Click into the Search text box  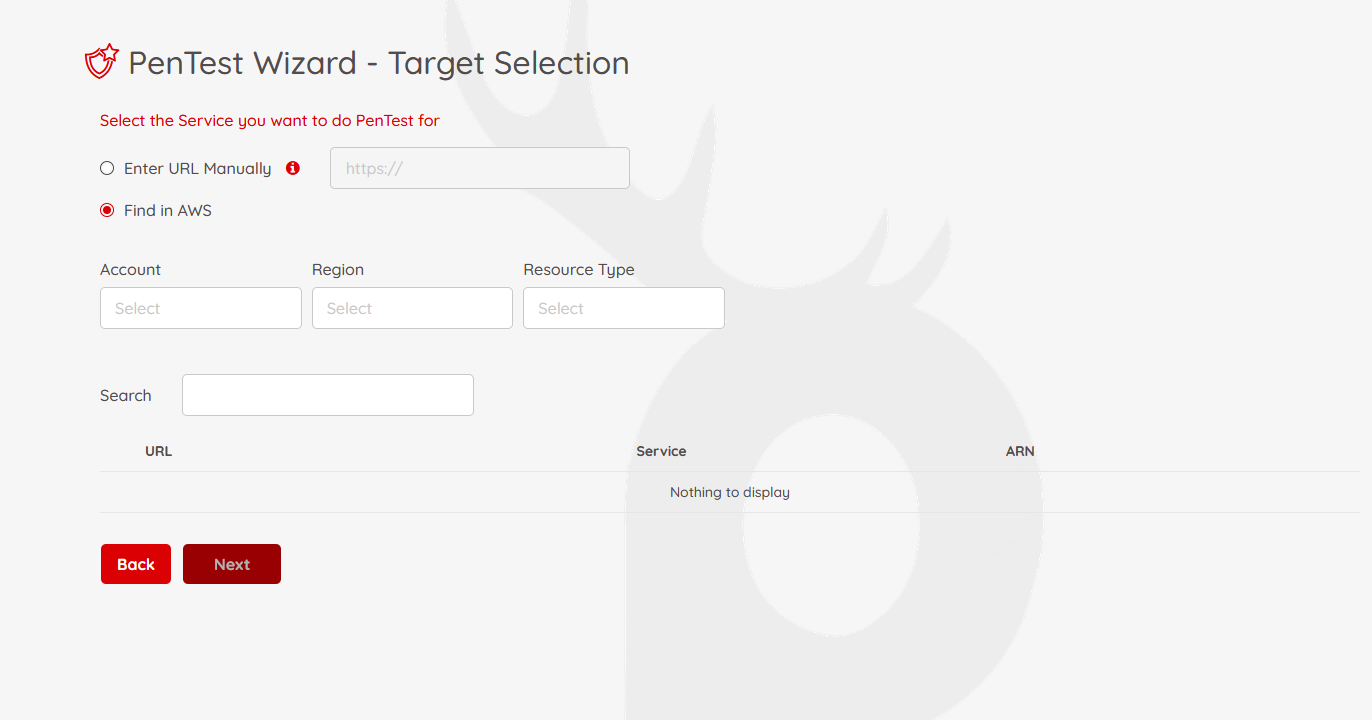pos(328,395)
